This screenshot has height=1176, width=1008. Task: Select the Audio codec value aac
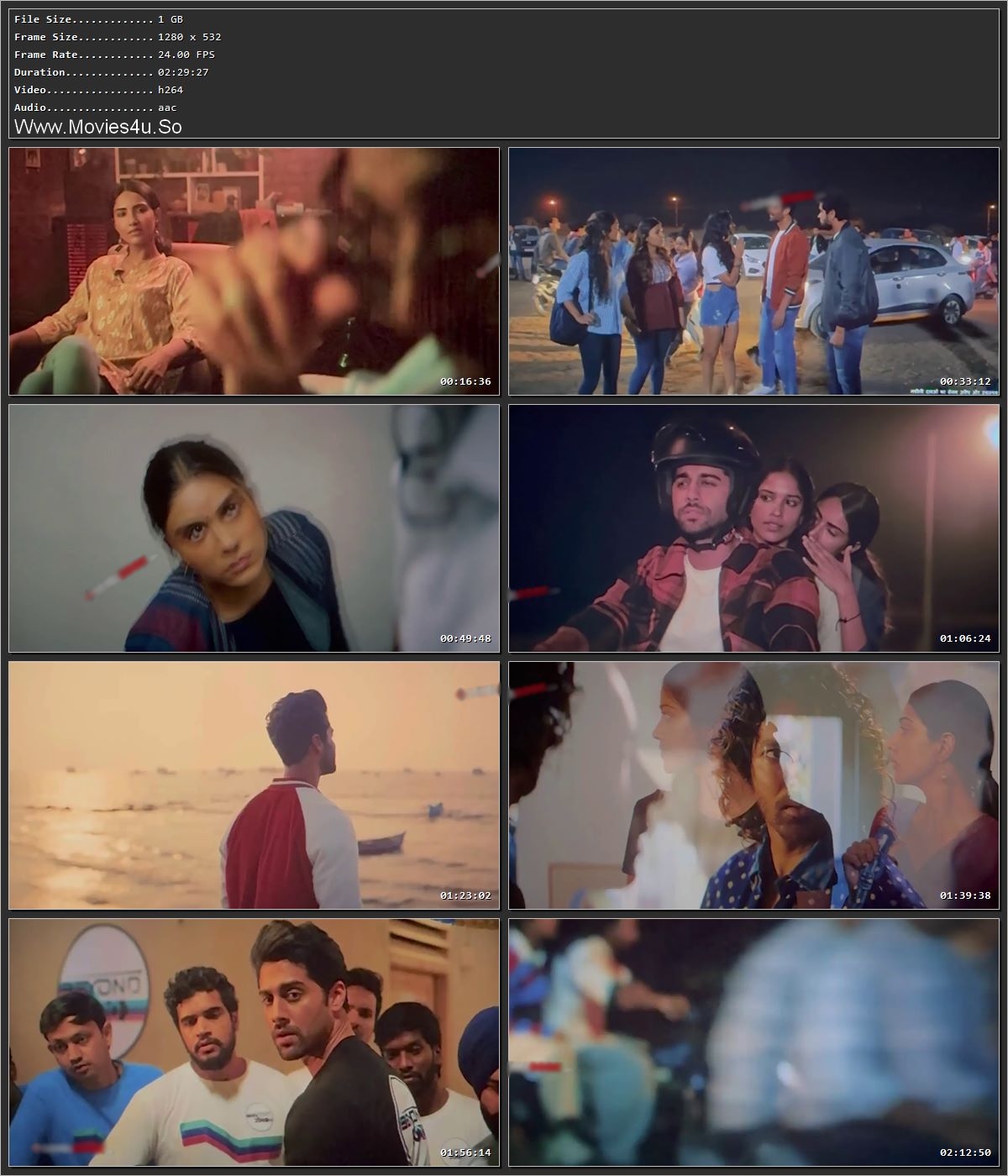coord(167,108)
